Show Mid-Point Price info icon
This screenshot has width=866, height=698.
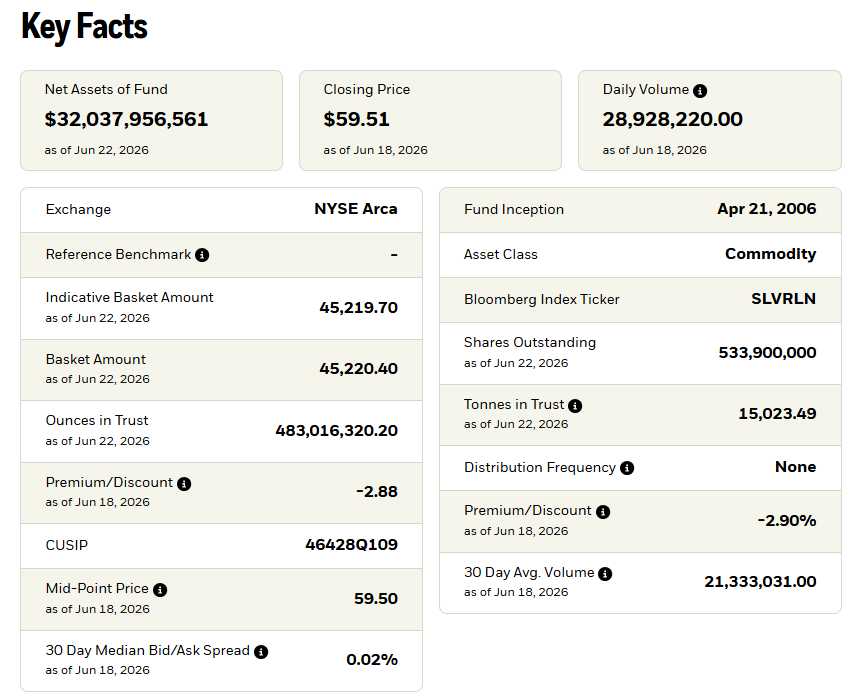click(x=160, y=590)
